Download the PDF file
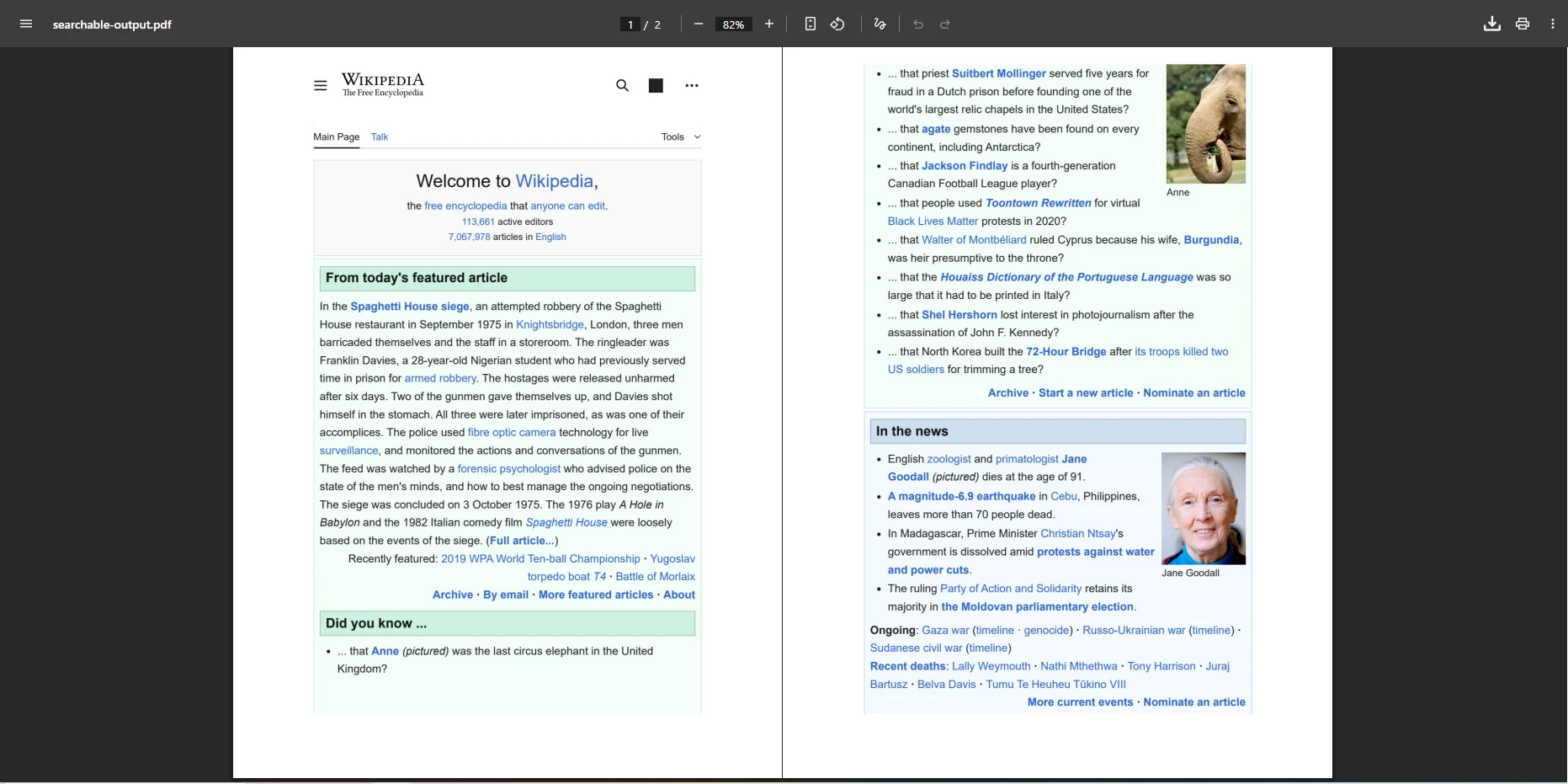The height and width of the screenshot is (784, 1568). coord(1491,24)
